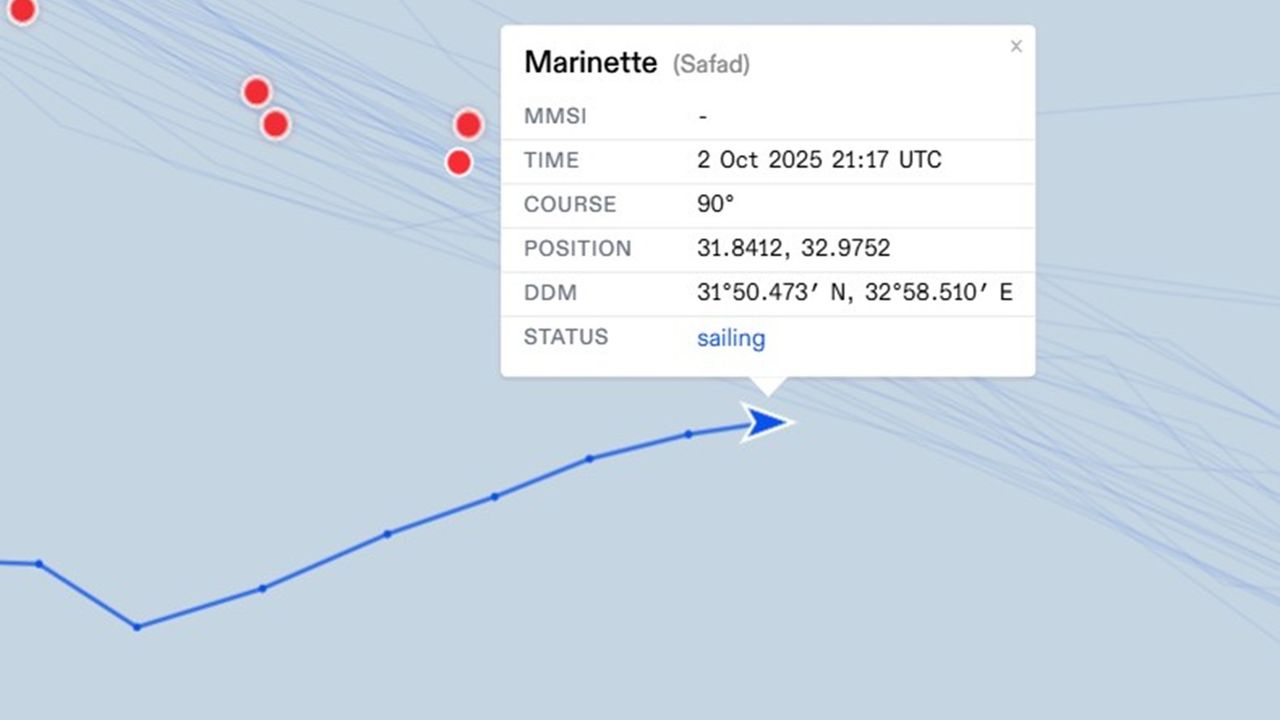Click the blue Marinette vessel arrow

[765, 422]
